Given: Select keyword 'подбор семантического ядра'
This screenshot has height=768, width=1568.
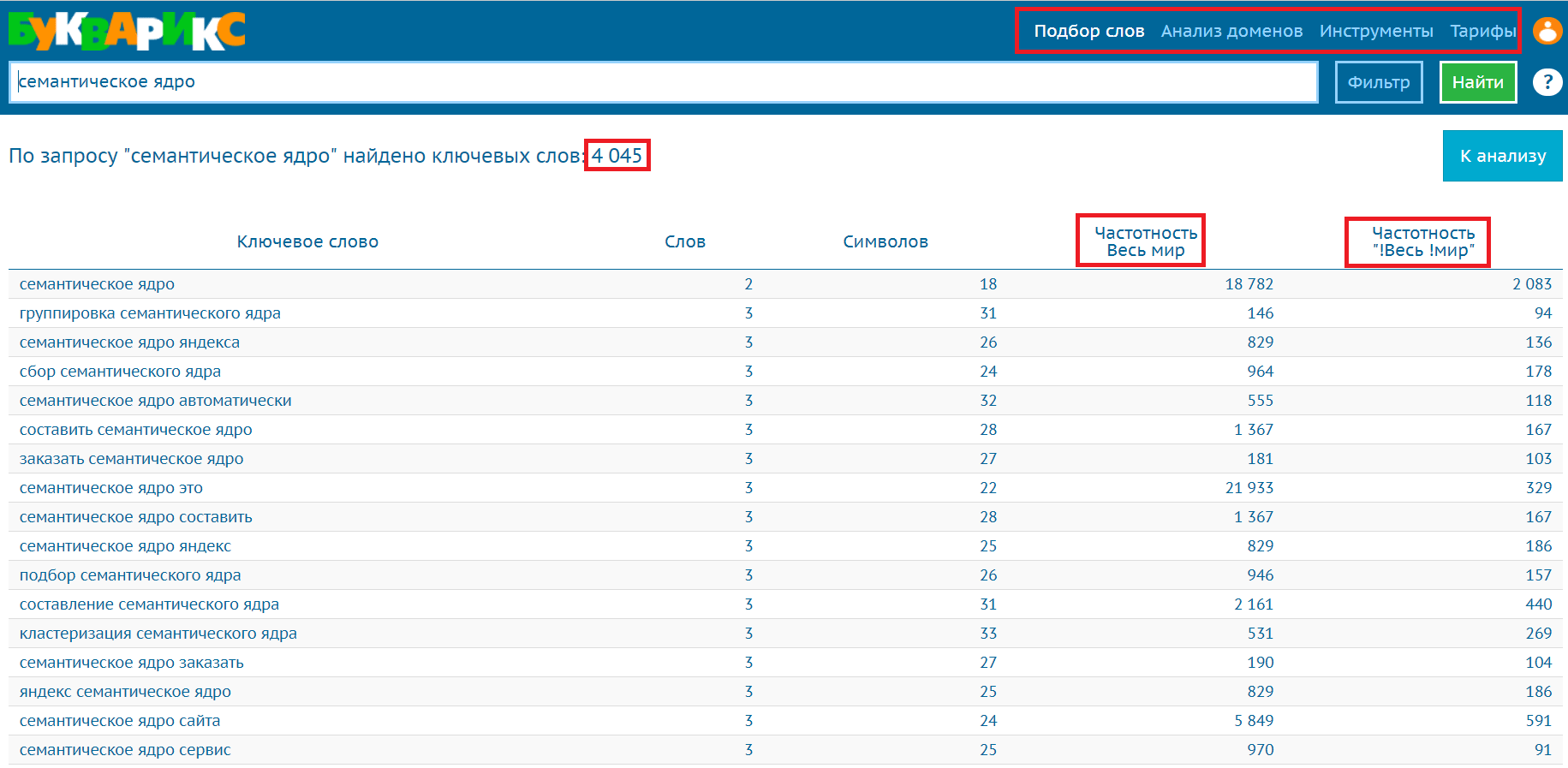Looking at the screenshot, I should pos(130,575).
